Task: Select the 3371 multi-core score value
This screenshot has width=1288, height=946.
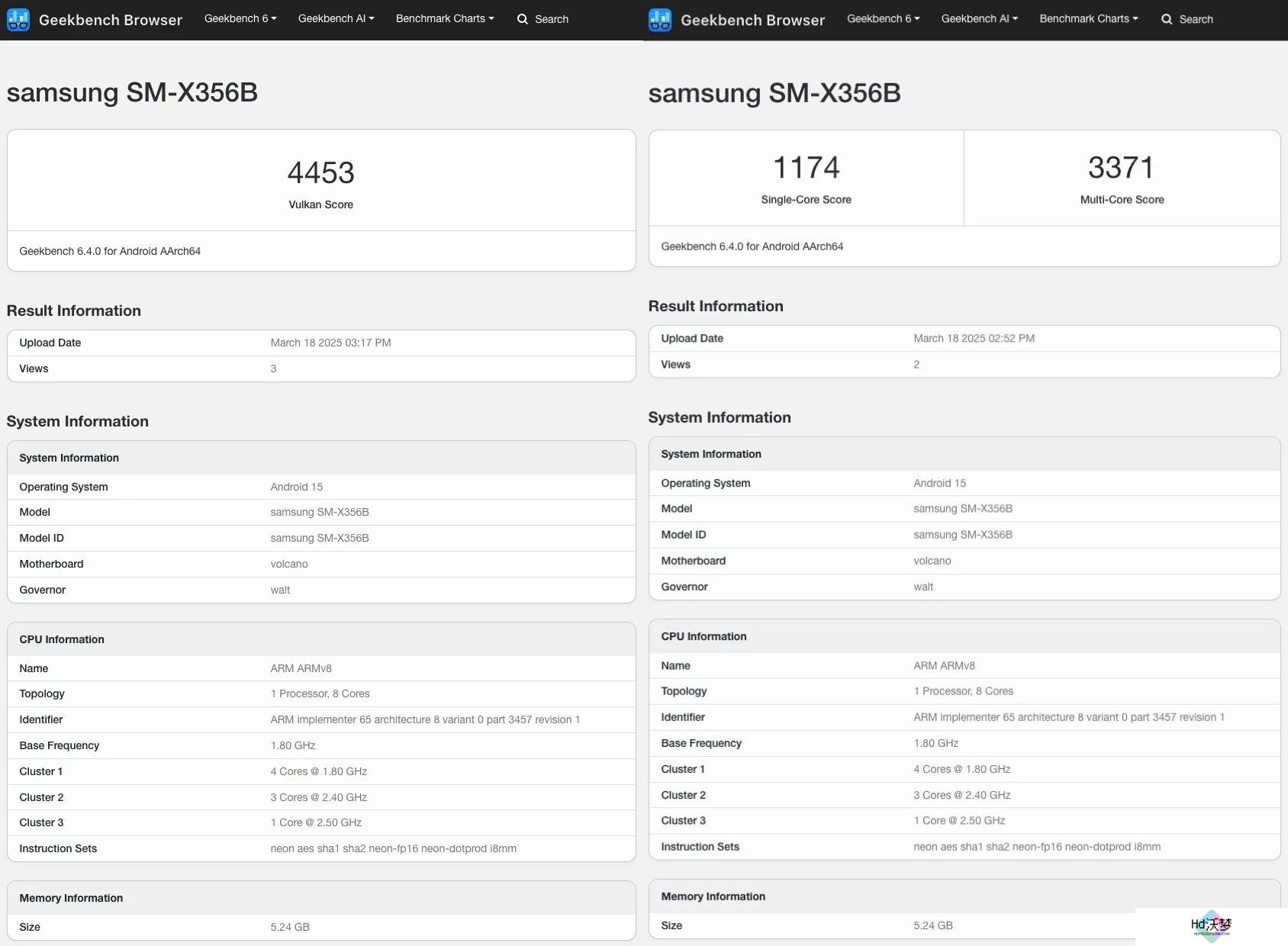Action: tap(1121, 167)
